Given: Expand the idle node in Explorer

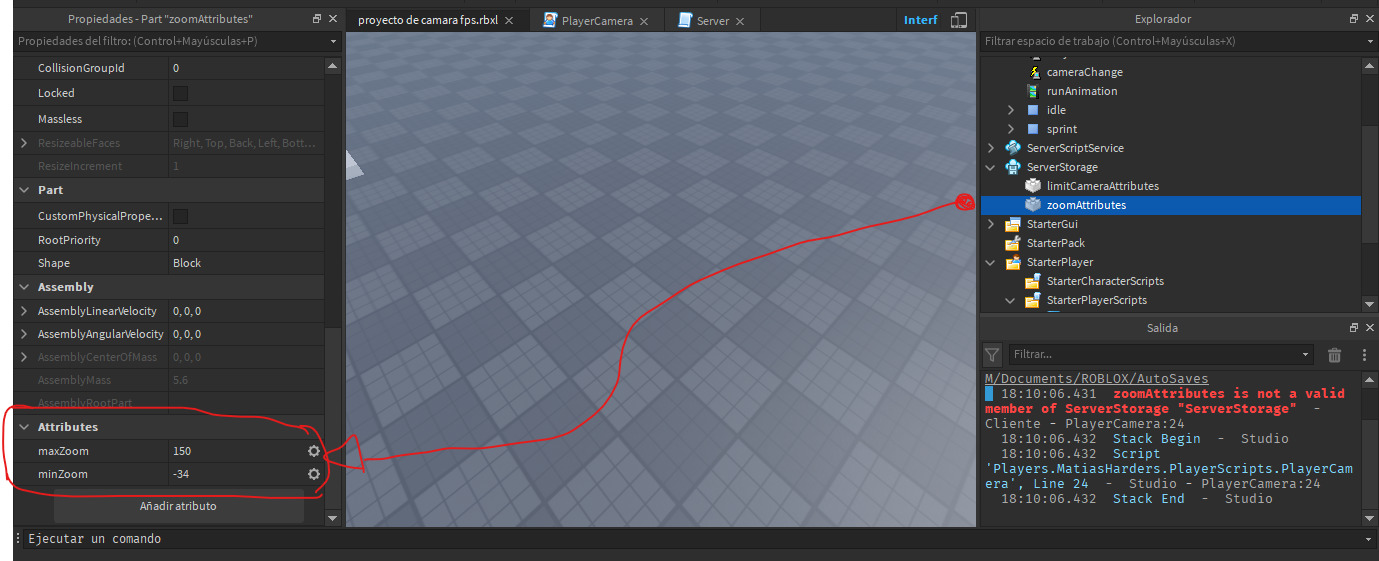Looking at the screenshot, I should pos(1010,110).
